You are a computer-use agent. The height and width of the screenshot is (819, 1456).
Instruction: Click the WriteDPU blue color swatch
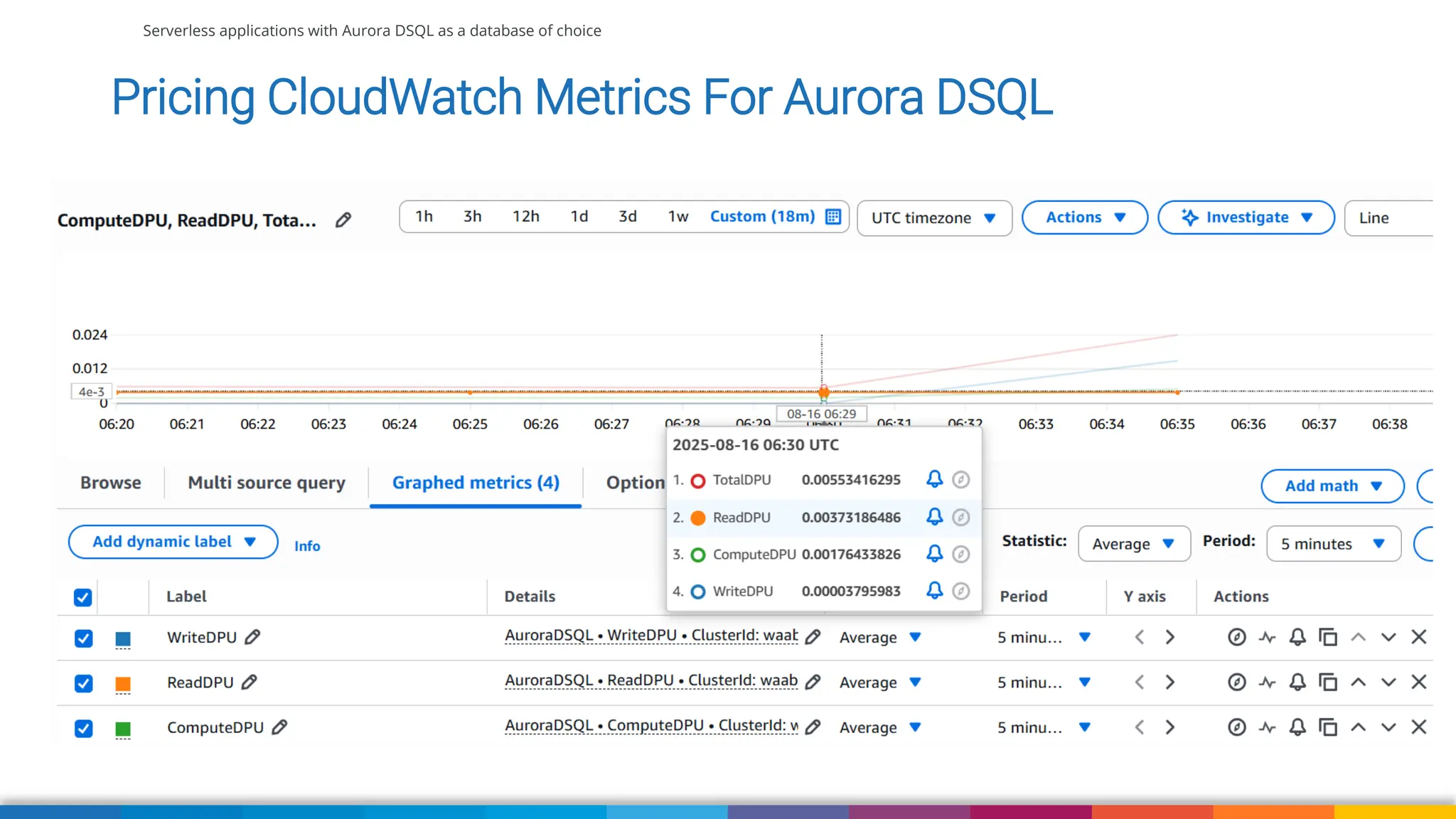(x=123, y=639)
